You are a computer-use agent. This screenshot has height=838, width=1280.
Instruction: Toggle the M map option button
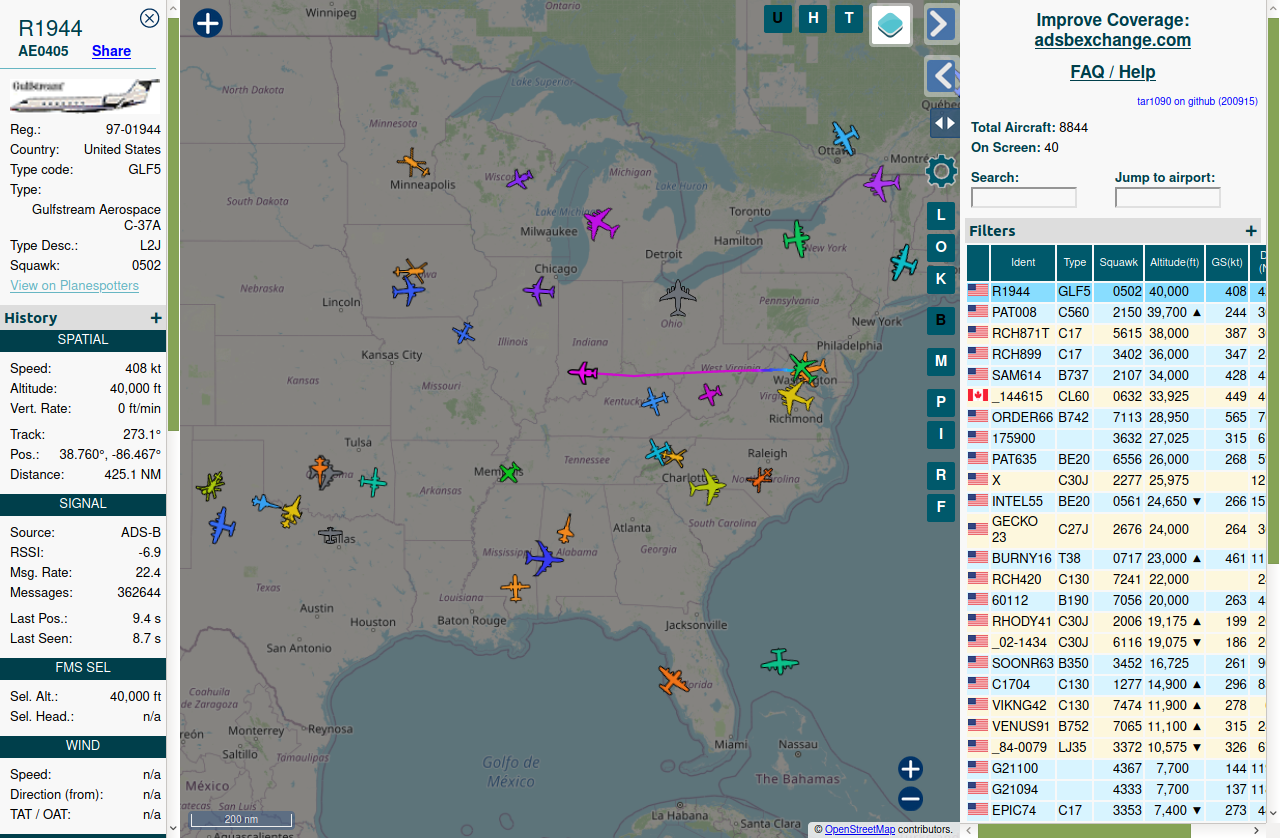tap(940, 361)
